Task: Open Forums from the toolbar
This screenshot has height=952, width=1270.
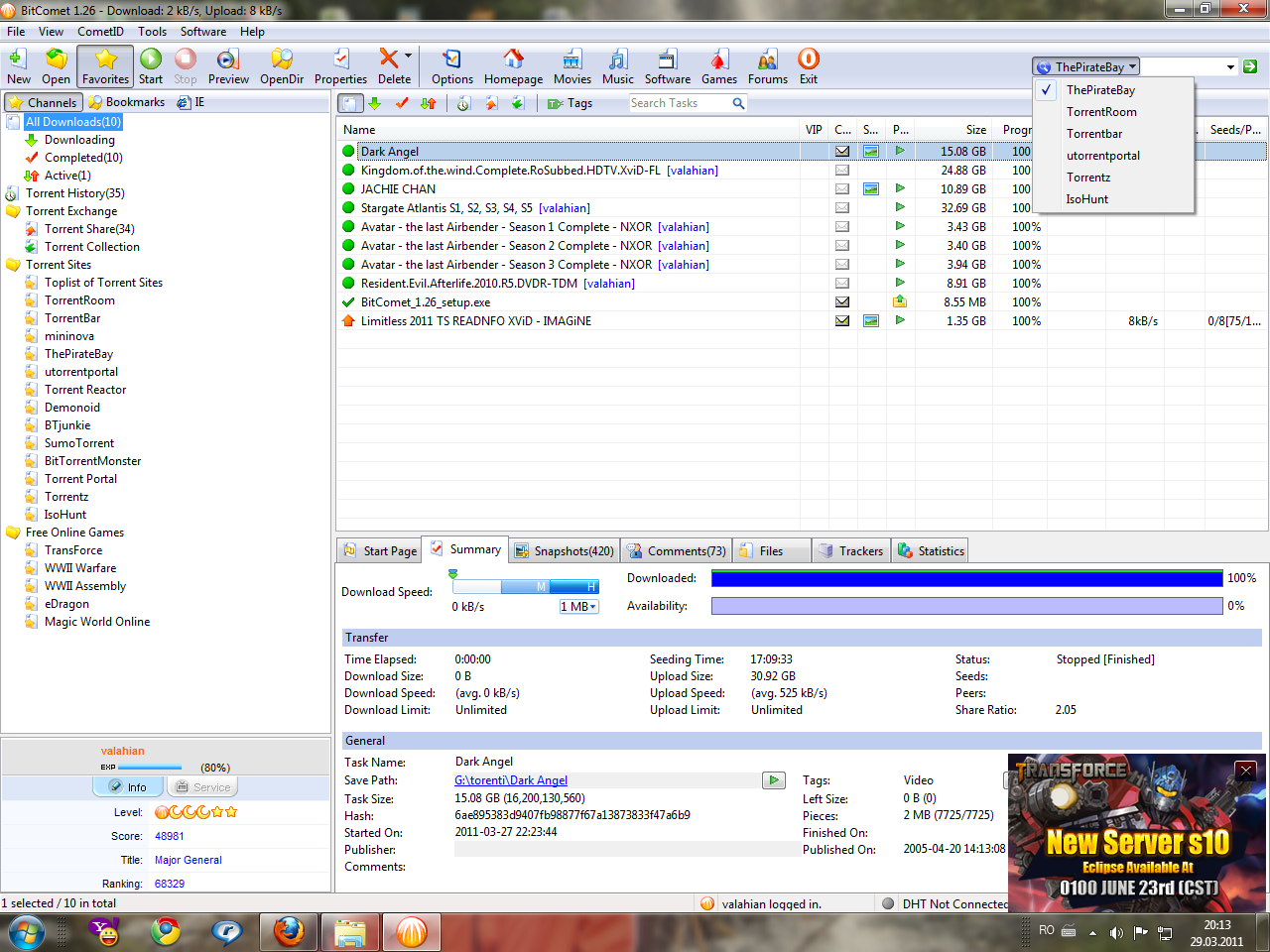Action: pos(768,66)
